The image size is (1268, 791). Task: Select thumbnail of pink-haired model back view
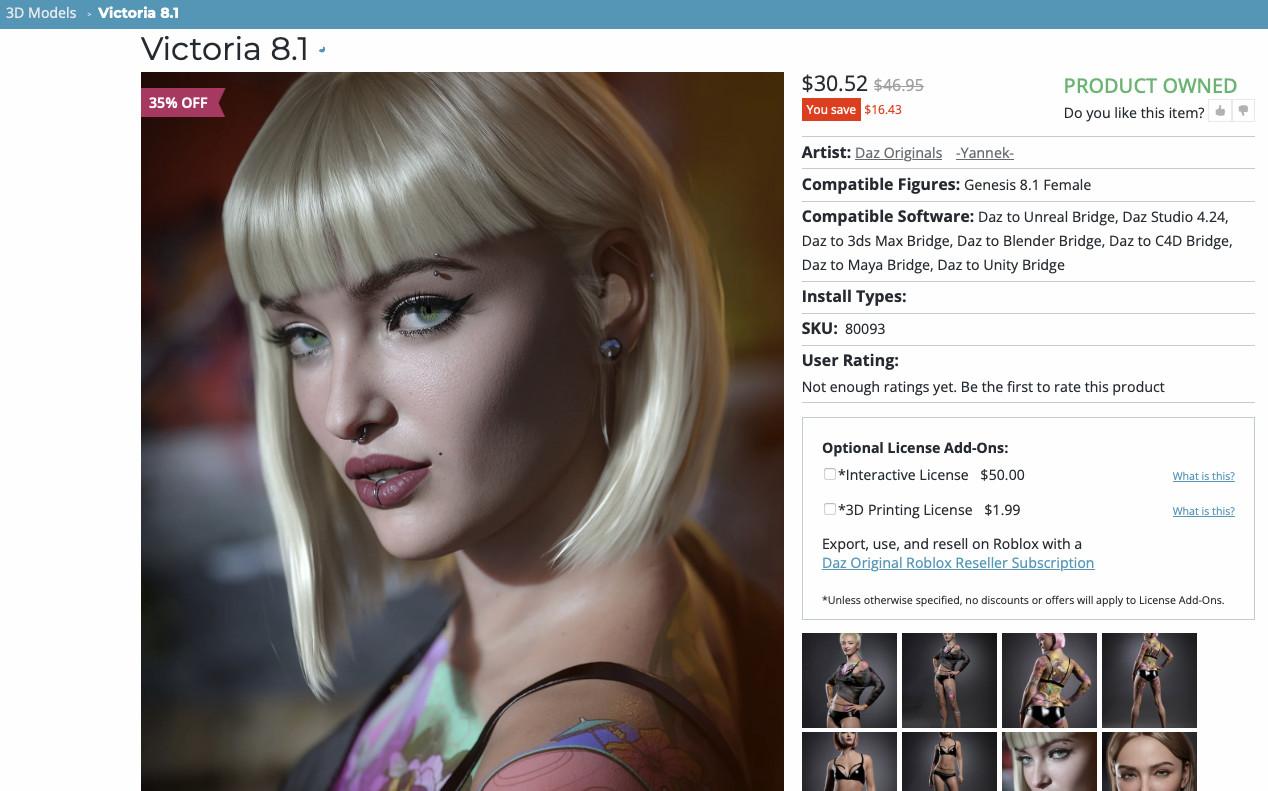pos(1049,680)
